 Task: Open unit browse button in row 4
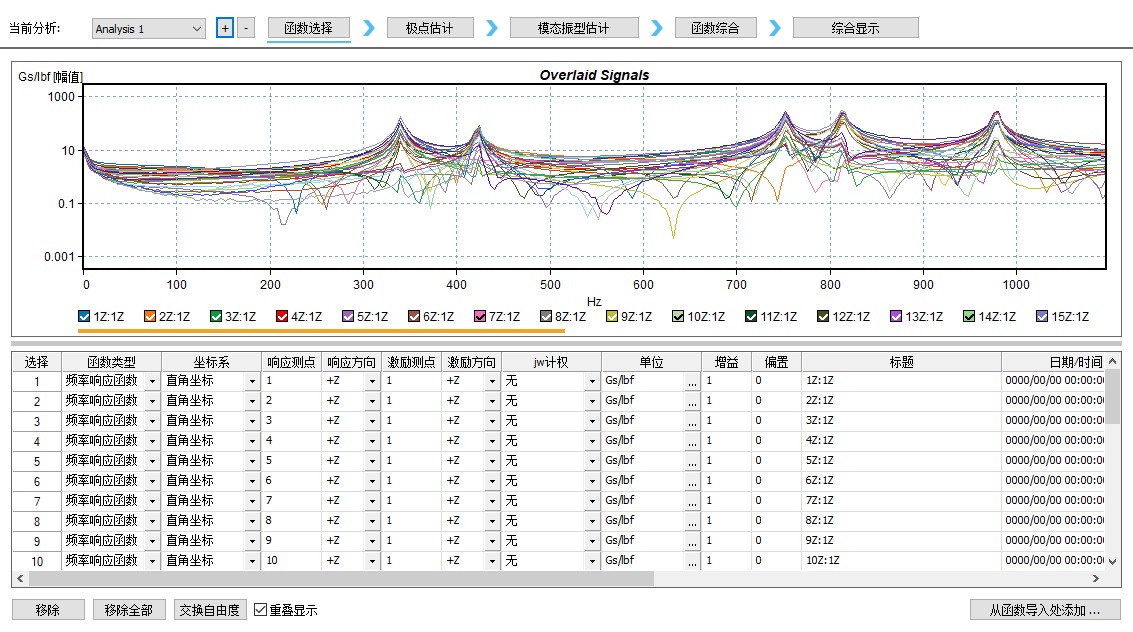click(x=692, y=441)
